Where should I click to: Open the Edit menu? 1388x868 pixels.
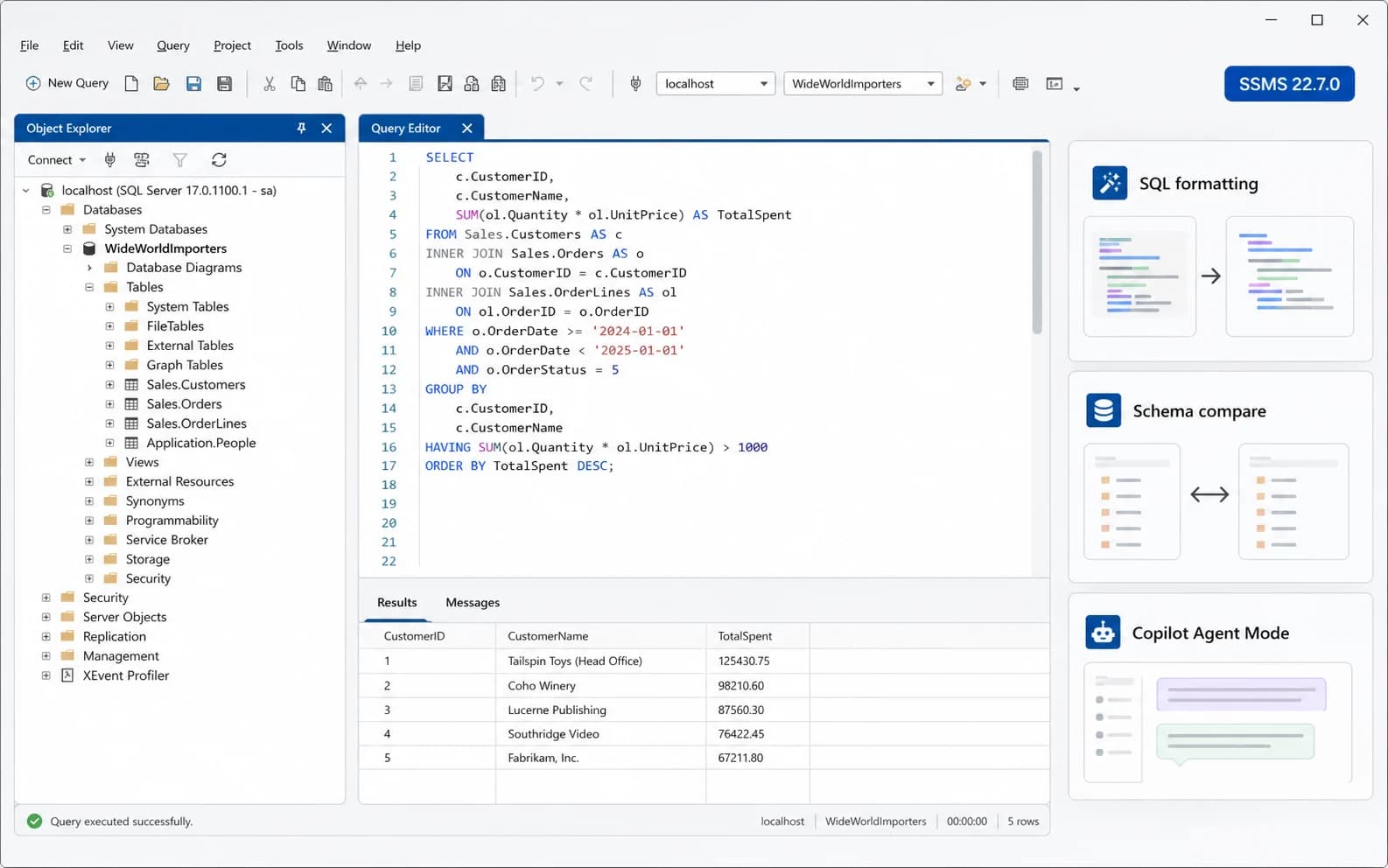[x=73, y=45]
